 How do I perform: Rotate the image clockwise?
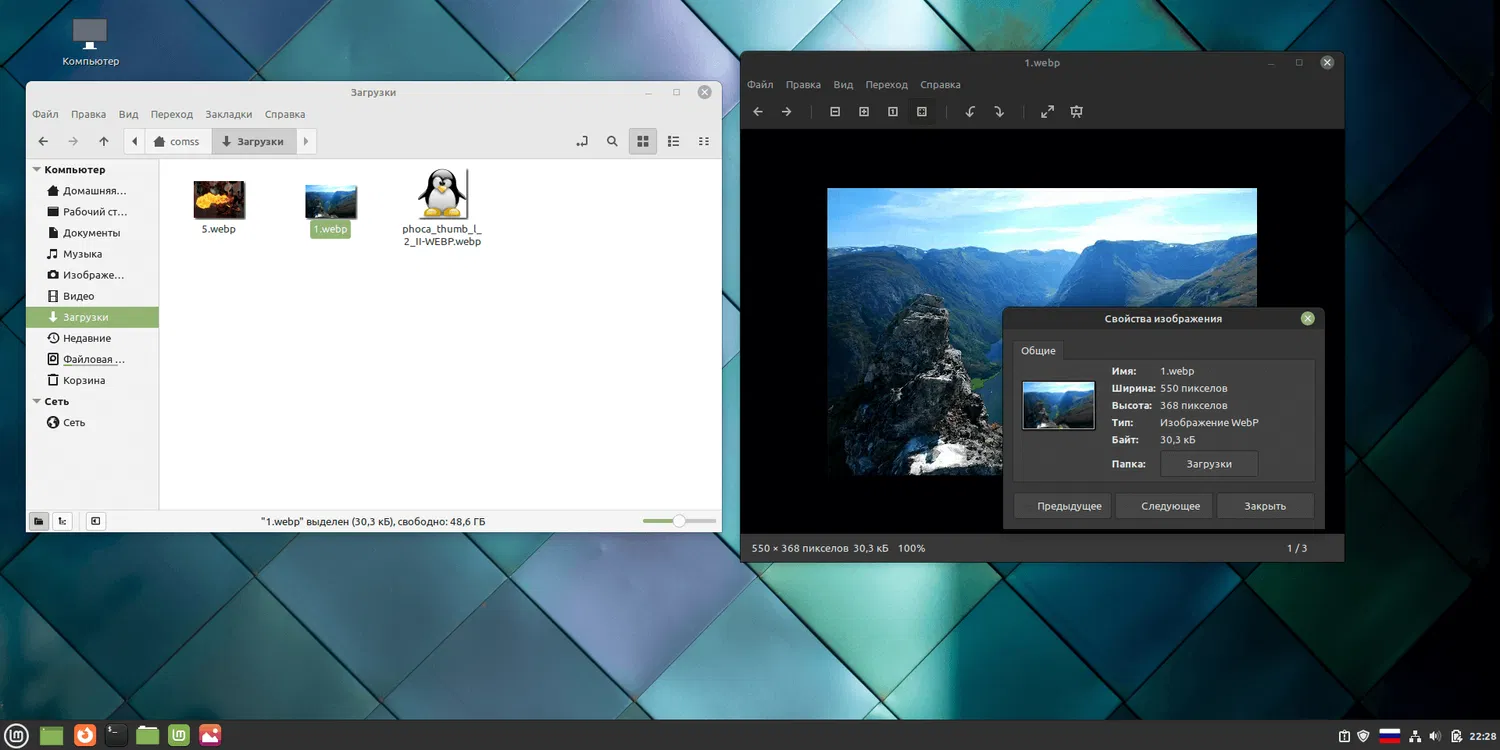(x=999, y=112)
